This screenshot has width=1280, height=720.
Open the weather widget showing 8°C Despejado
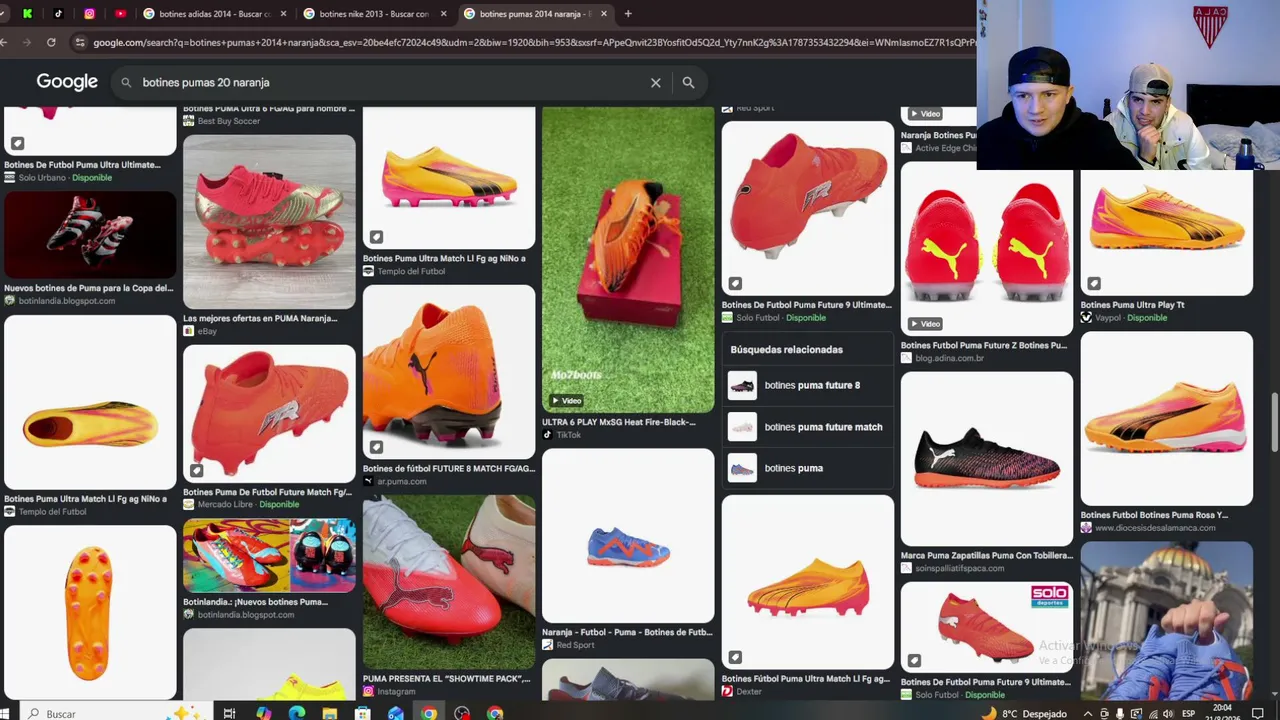1024,713
